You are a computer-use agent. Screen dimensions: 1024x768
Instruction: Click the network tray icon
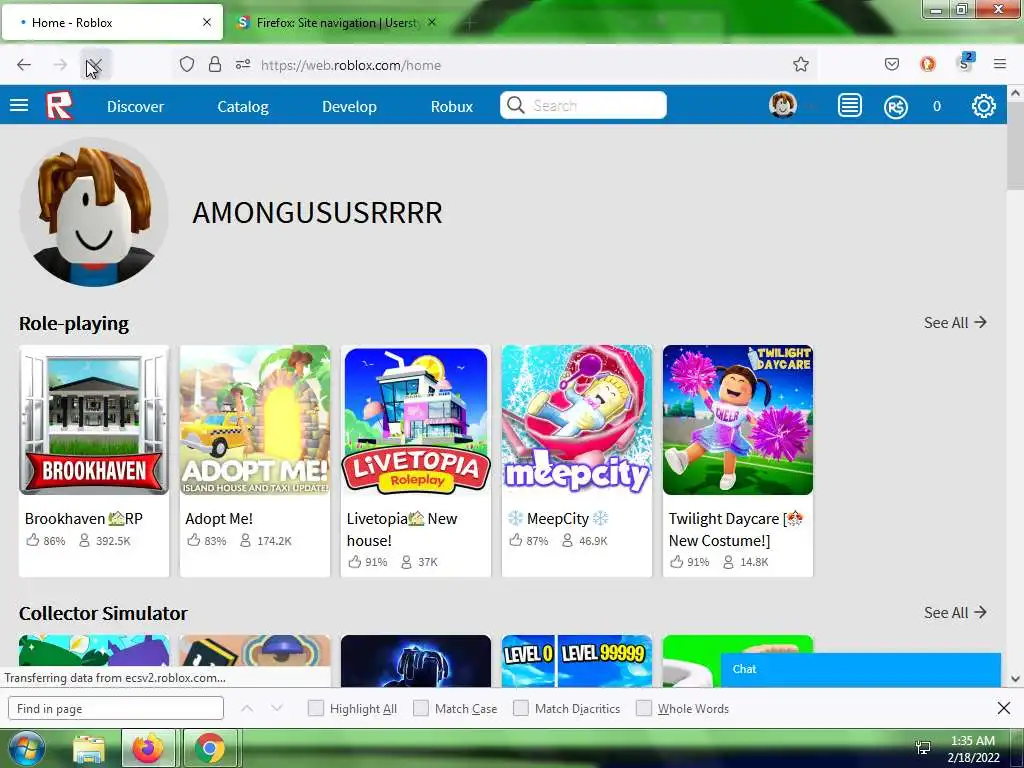pos(923,748)
